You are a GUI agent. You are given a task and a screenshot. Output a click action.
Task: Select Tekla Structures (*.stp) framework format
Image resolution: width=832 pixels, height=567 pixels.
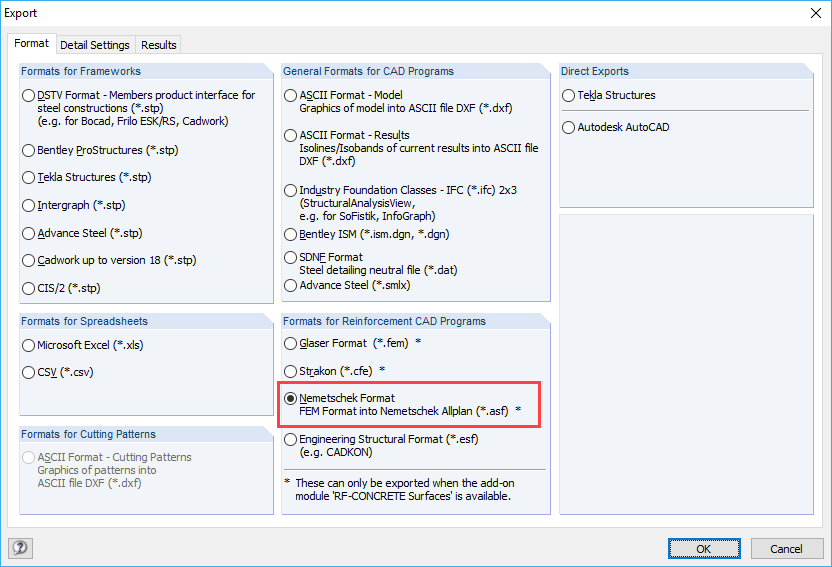pos(29,177)
